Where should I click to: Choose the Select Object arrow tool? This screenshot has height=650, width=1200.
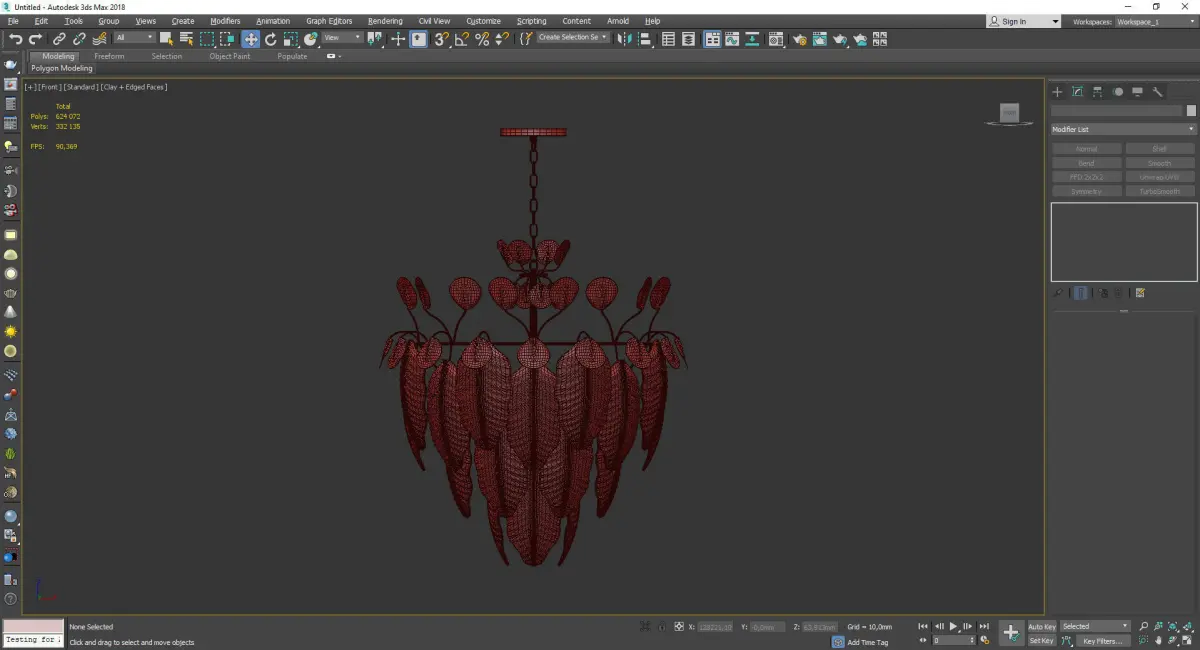pyautogui.click(x=166, y=39)
